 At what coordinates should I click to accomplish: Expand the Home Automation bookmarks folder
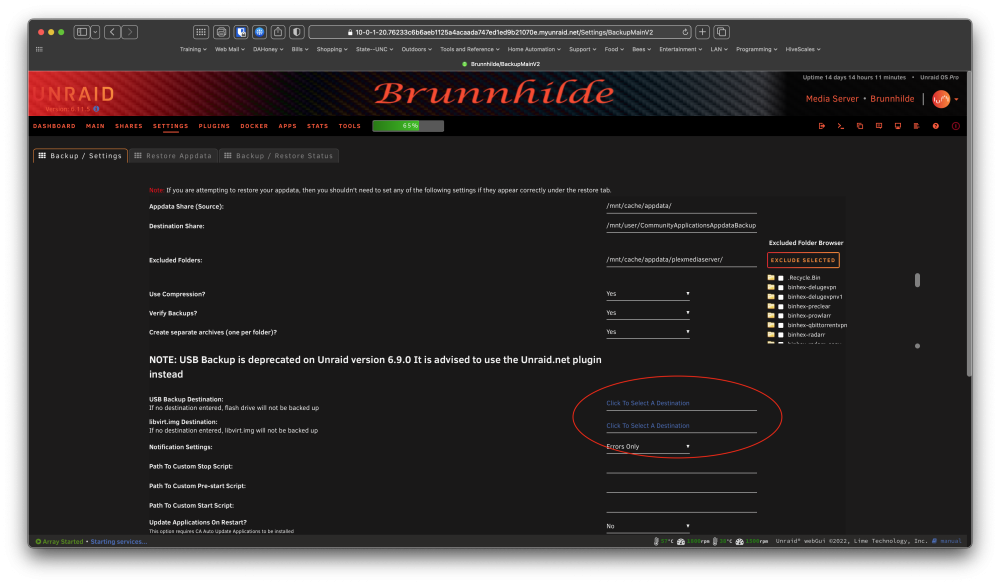(534, 49)
